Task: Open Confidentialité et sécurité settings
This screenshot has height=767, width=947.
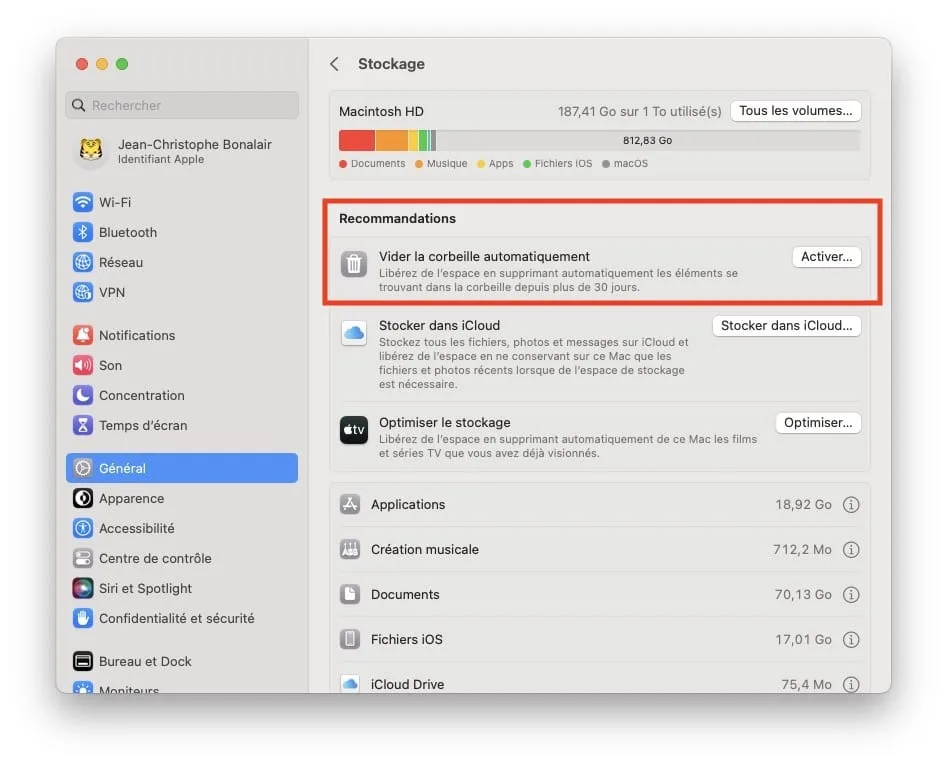Action: coord(182,618)
